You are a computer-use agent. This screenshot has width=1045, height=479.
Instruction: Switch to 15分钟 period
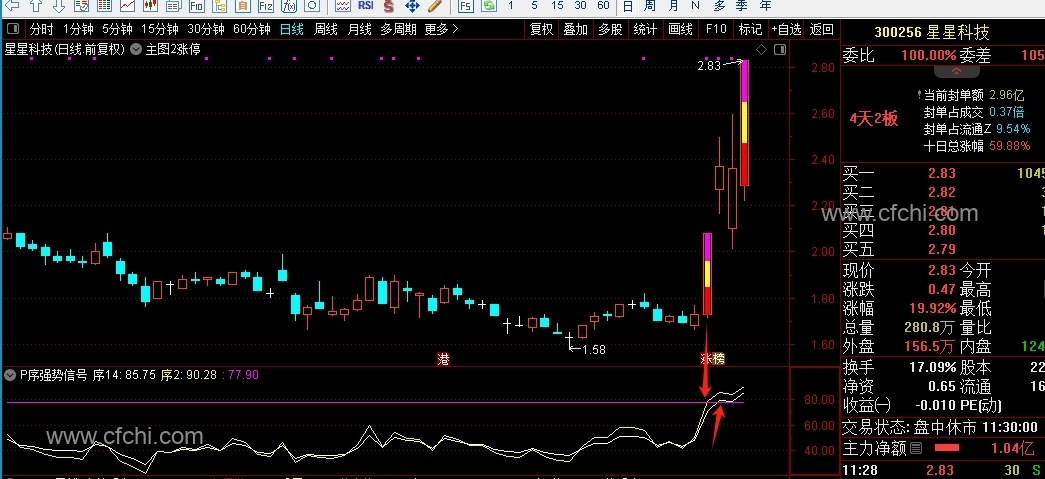tap(160, 29)
